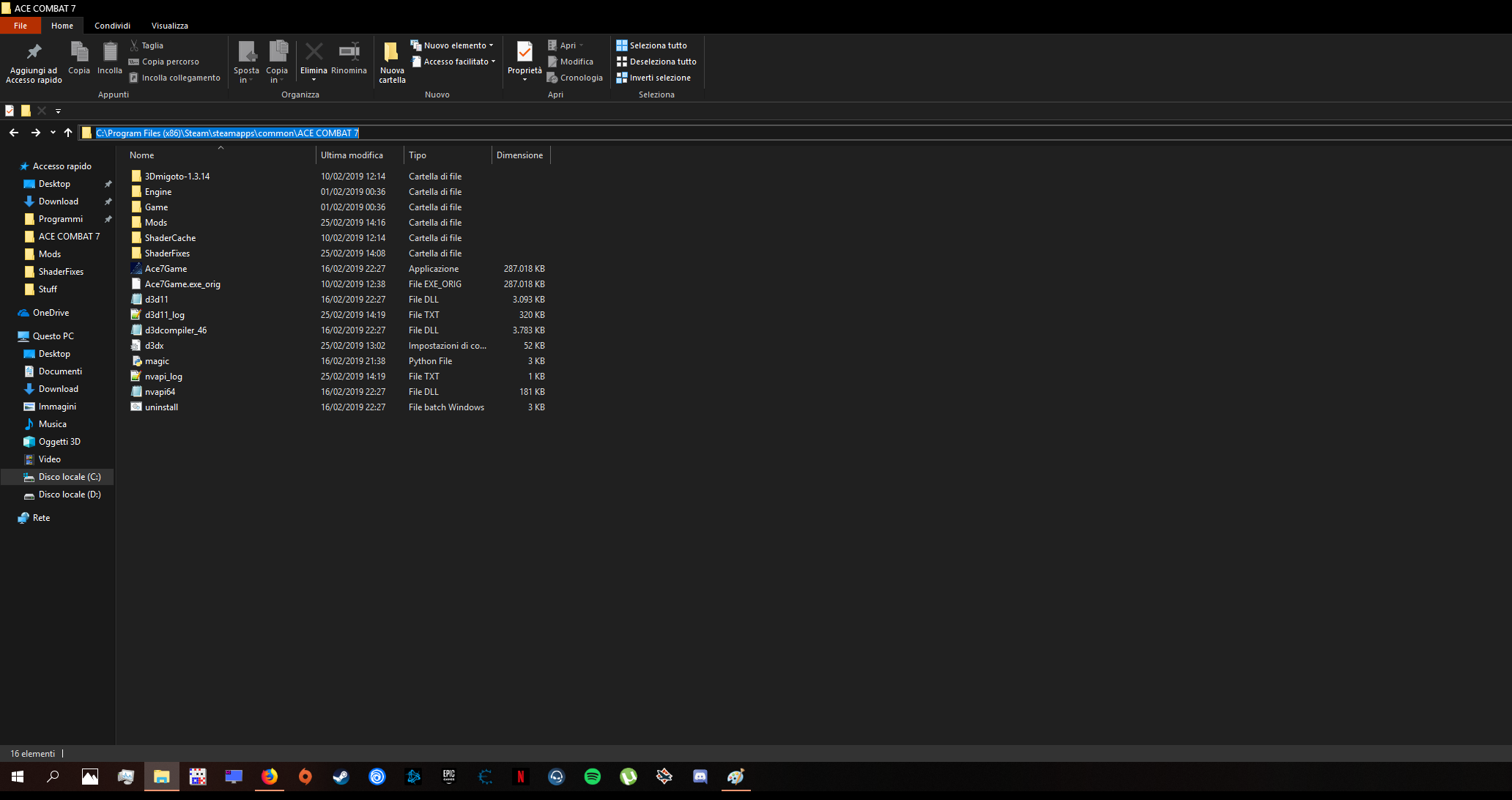Click Modifica in the Apri group
The image size is (1512, 800).
click(x=570, y=62)
